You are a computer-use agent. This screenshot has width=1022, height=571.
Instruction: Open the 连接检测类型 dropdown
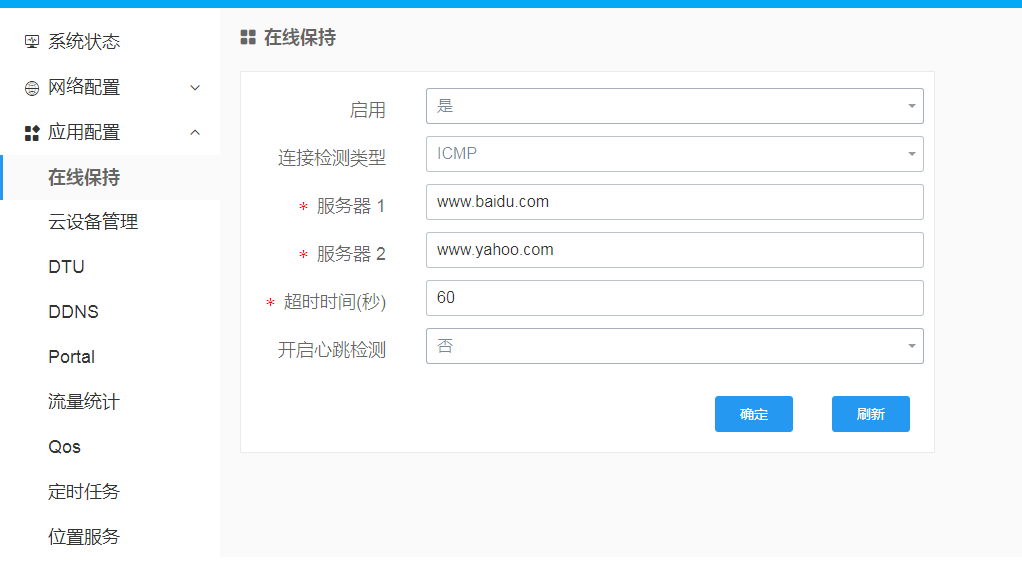click(674, 154)
